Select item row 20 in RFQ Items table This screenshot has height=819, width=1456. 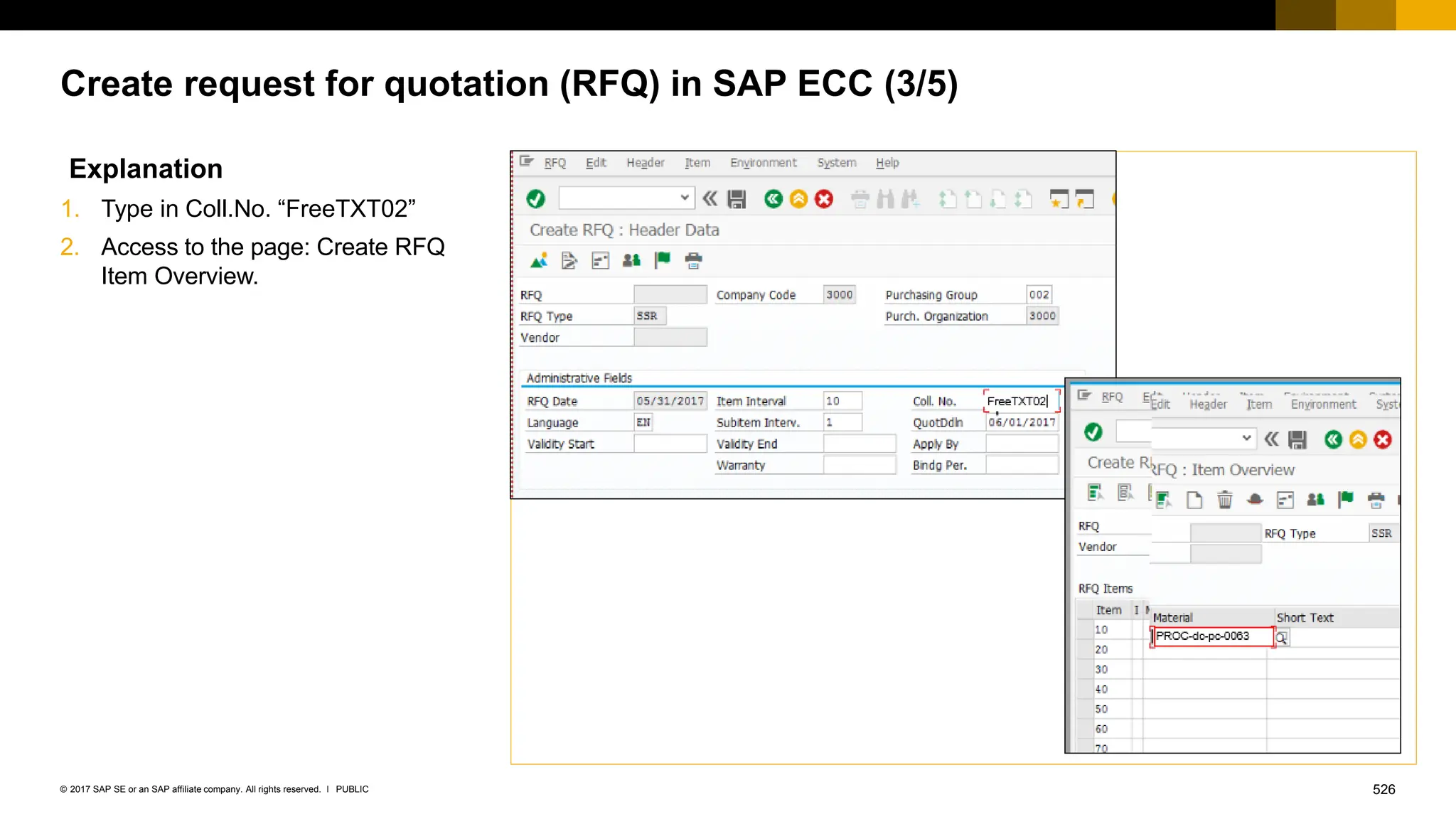pyautogui.click(x=1085, y=650)
